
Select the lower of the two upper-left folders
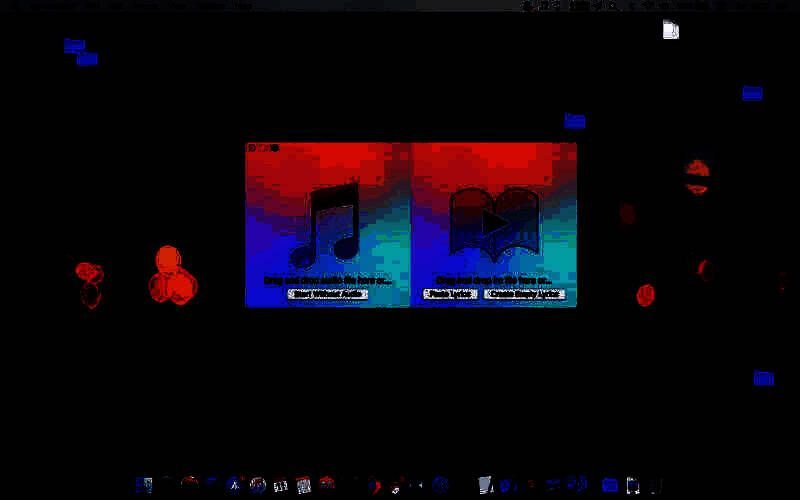tap(87, 59)
